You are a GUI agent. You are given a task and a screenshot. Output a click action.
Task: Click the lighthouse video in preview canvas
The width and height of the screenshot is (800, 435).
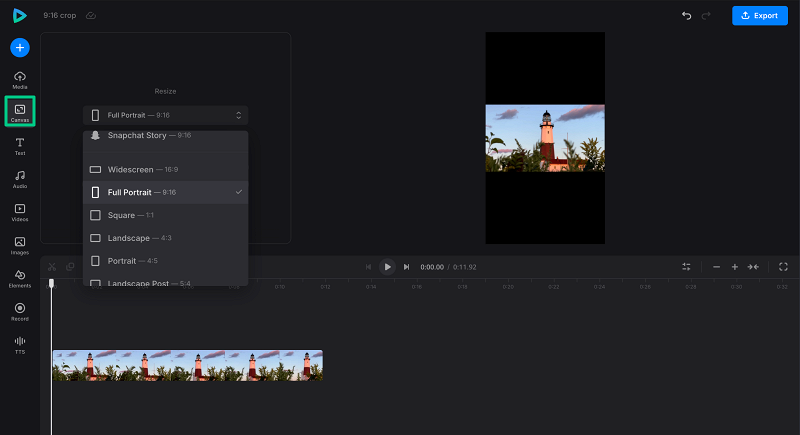pyautogui.click(x=545, y=138)
